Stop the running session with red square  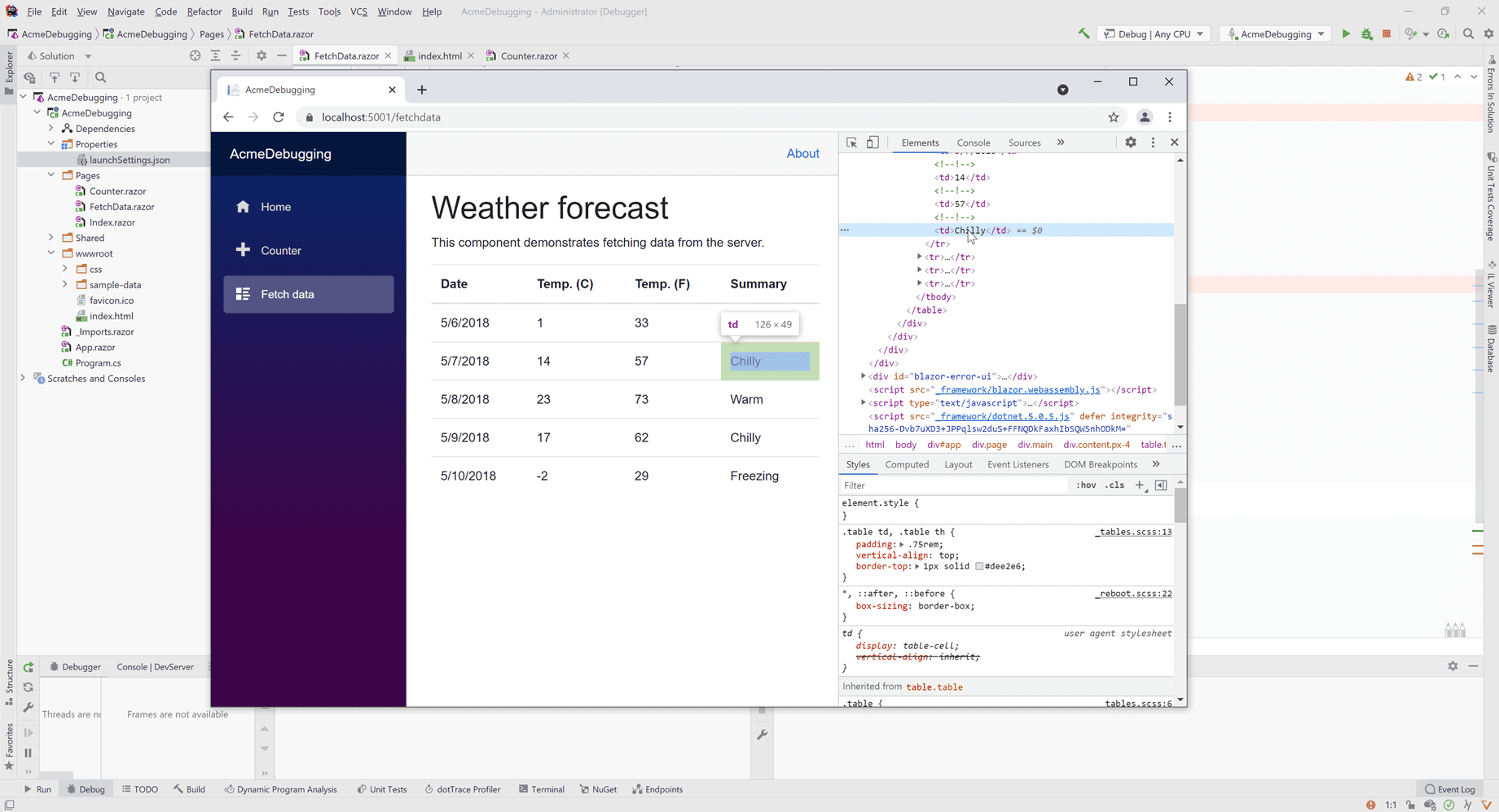[x=1387, y=33]
